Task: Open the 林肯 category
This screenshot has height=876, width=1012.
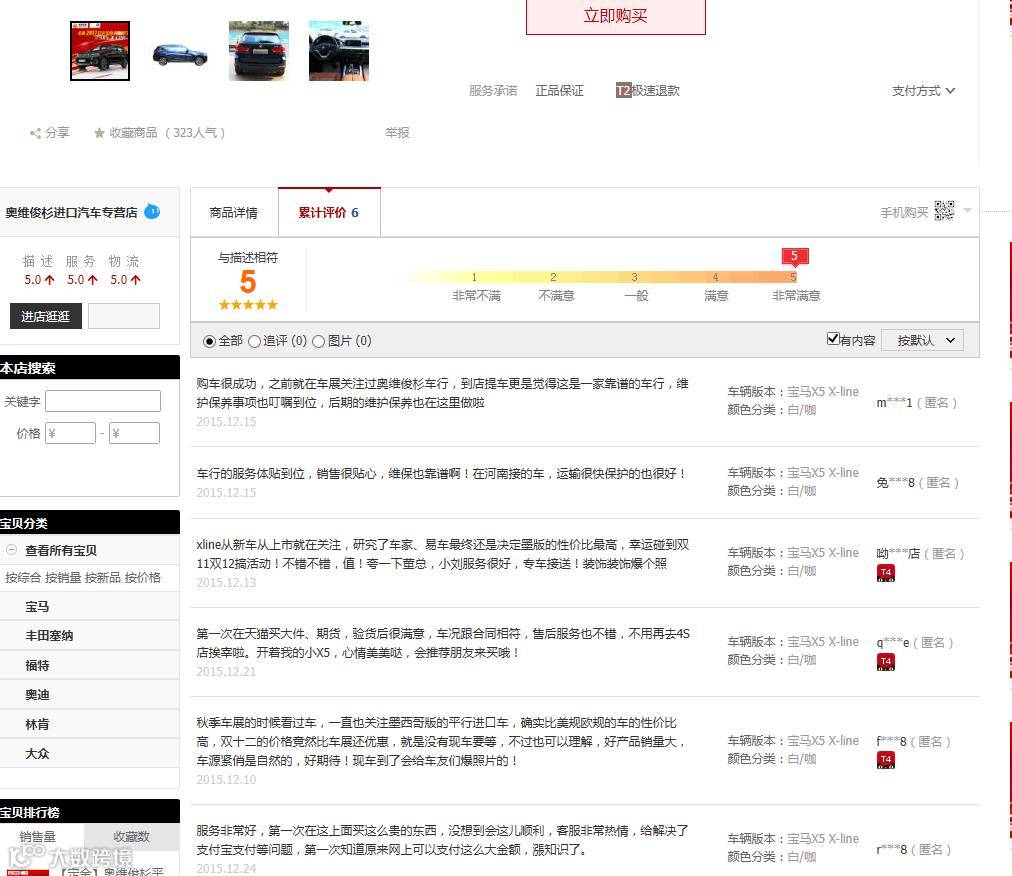Action: point(37,724)
